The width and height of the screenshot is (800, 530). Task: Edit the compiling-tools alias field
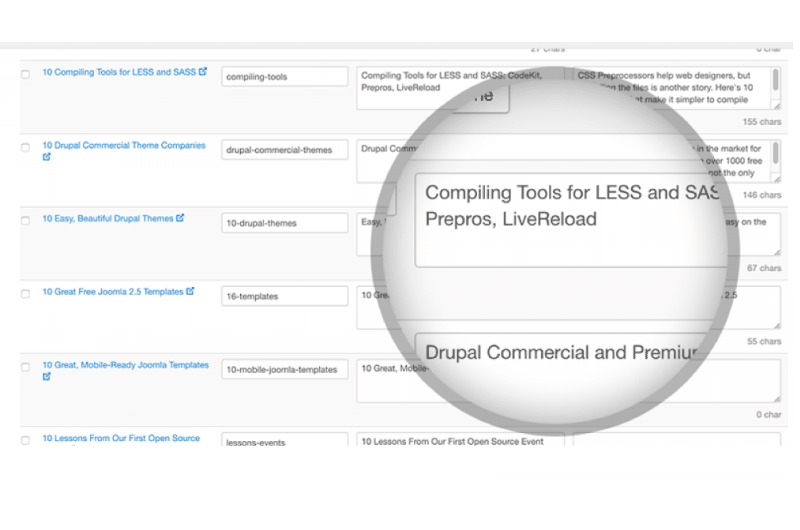point(285,77)
